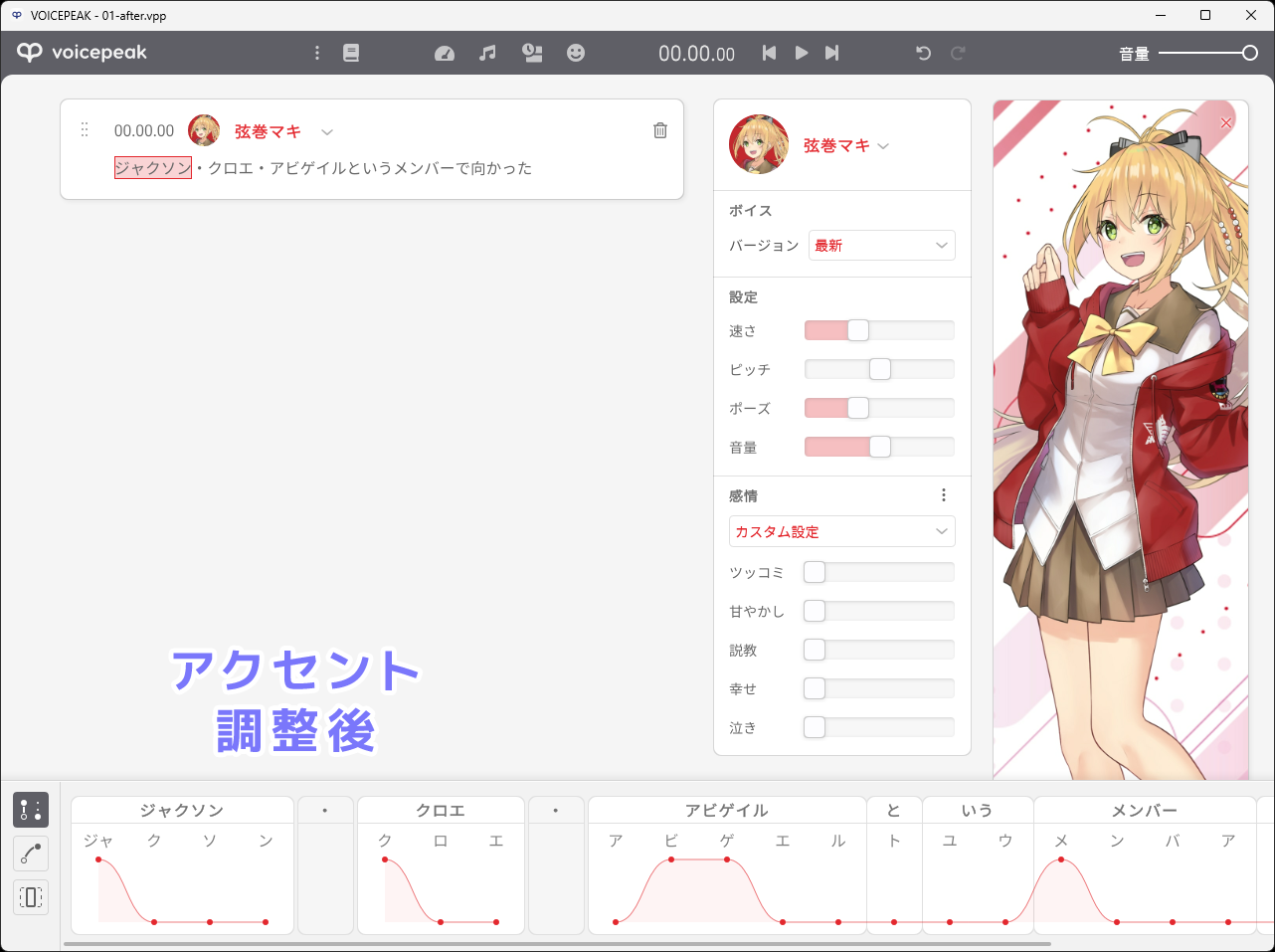1275x952 pixels.
Task: Click the 速さ speed slider
Action: click(x=879, y=330)
